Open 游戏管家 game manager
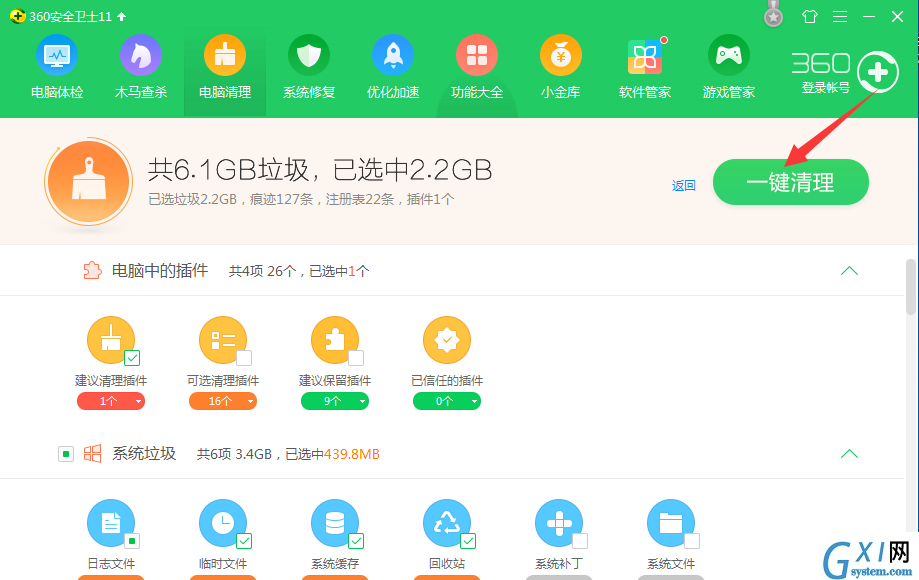Viewport: 919px width, 580px height. [729, 67]
